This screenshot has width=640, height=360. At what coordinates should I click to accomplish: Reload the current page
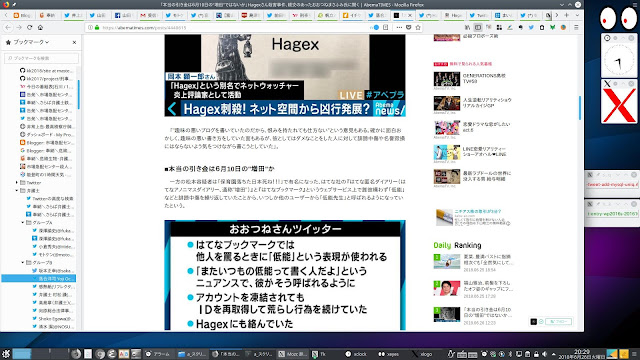pyautogui.click(x=29, y=27)
